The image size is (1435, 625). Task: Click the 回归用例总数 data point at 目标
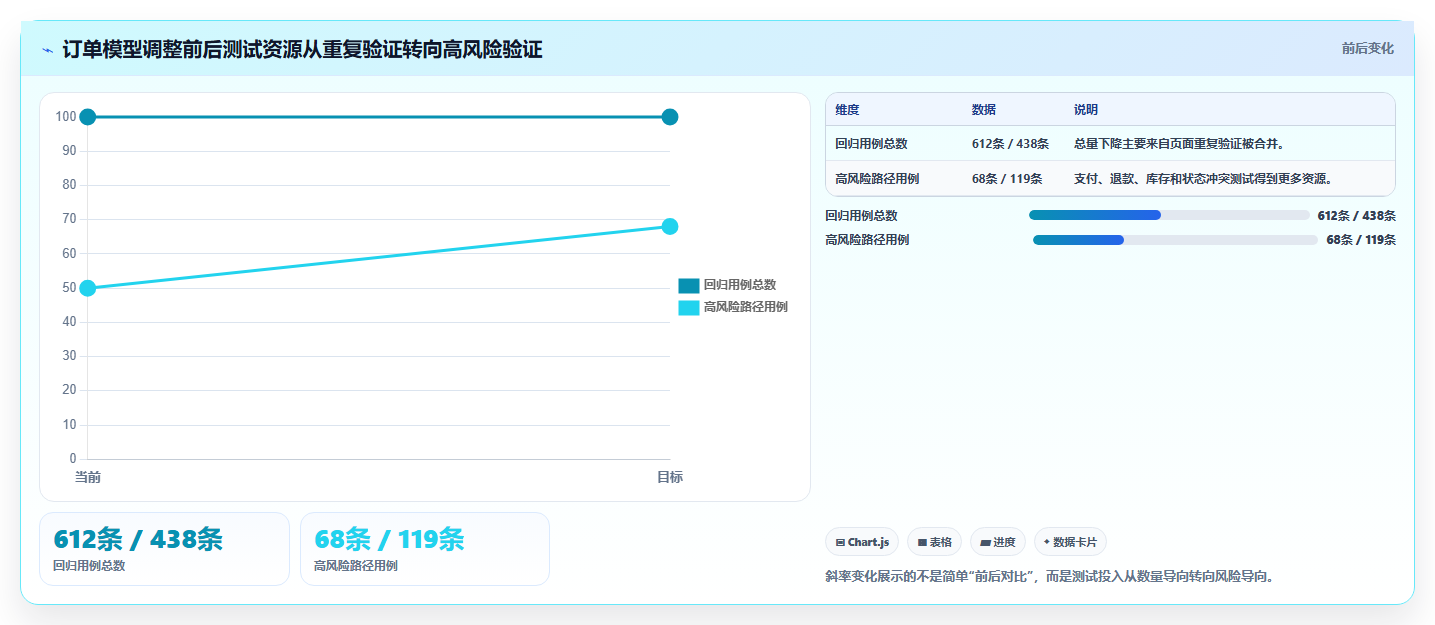point(670,117)
